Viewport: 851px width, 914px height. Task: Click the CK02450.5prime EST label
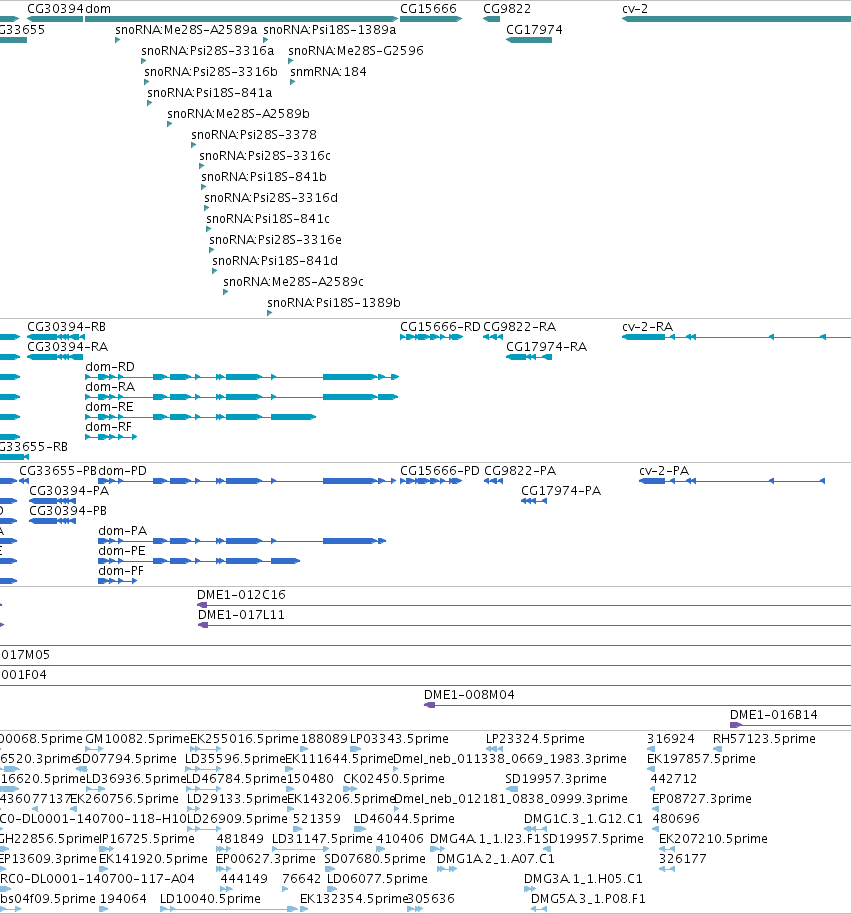point(393,779)
